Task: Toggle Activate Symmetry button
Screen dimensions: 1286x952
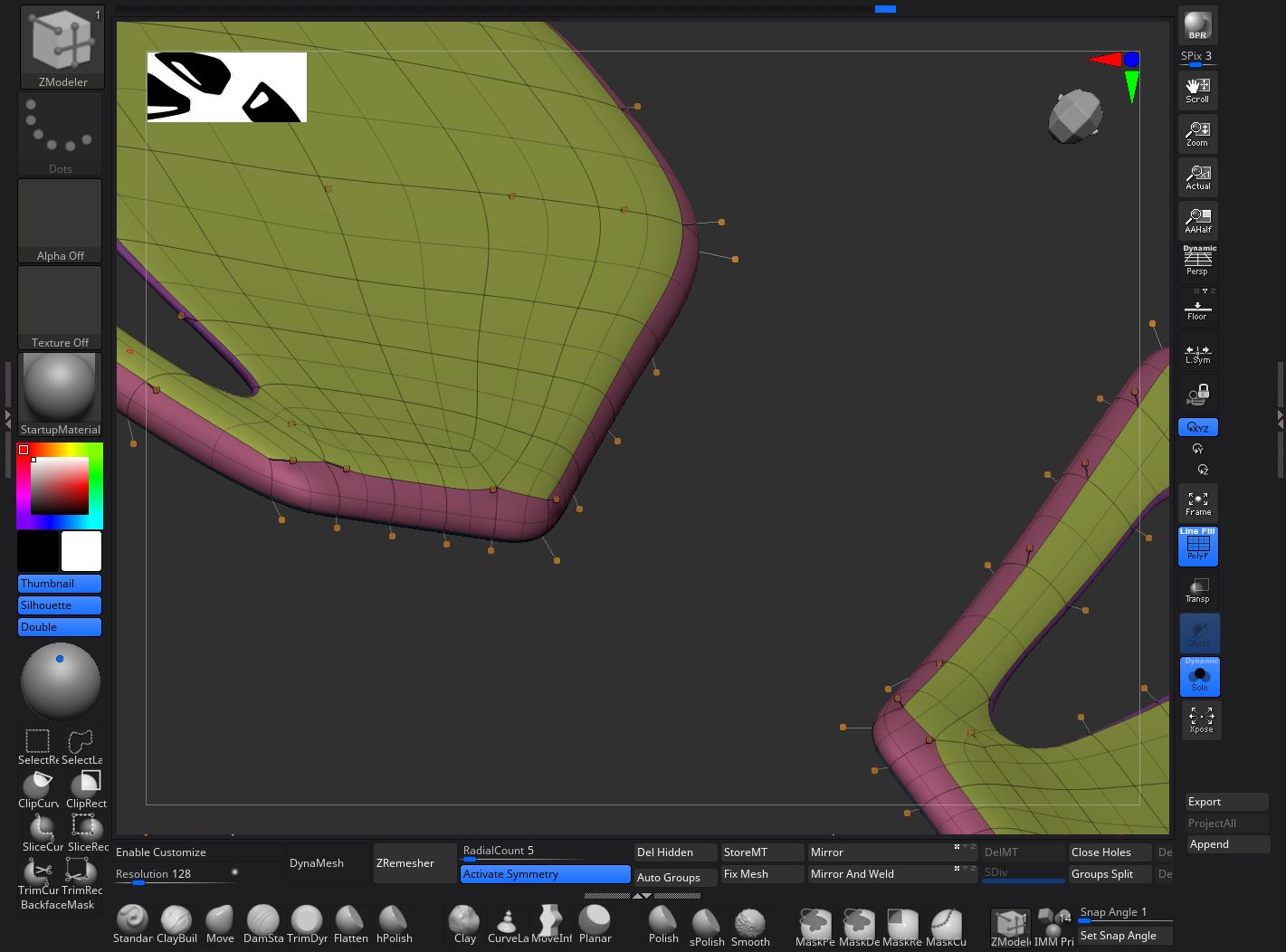Action: pyautogui.click(x=545, y=874)
